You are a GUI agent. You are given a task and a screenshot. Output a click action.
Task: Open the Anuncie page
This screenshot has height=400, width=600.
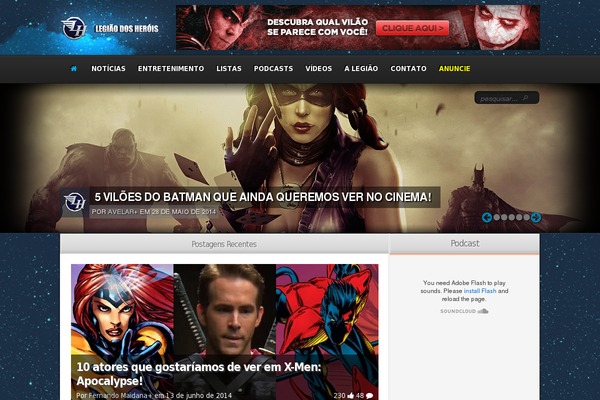click(x=454, y=69)
